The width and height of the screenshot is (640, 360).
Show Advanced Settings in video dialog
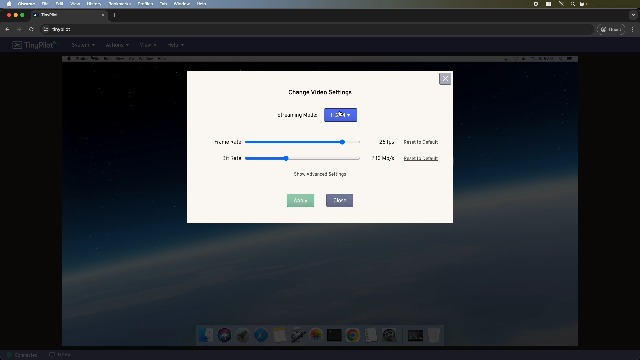pos(320,174)
